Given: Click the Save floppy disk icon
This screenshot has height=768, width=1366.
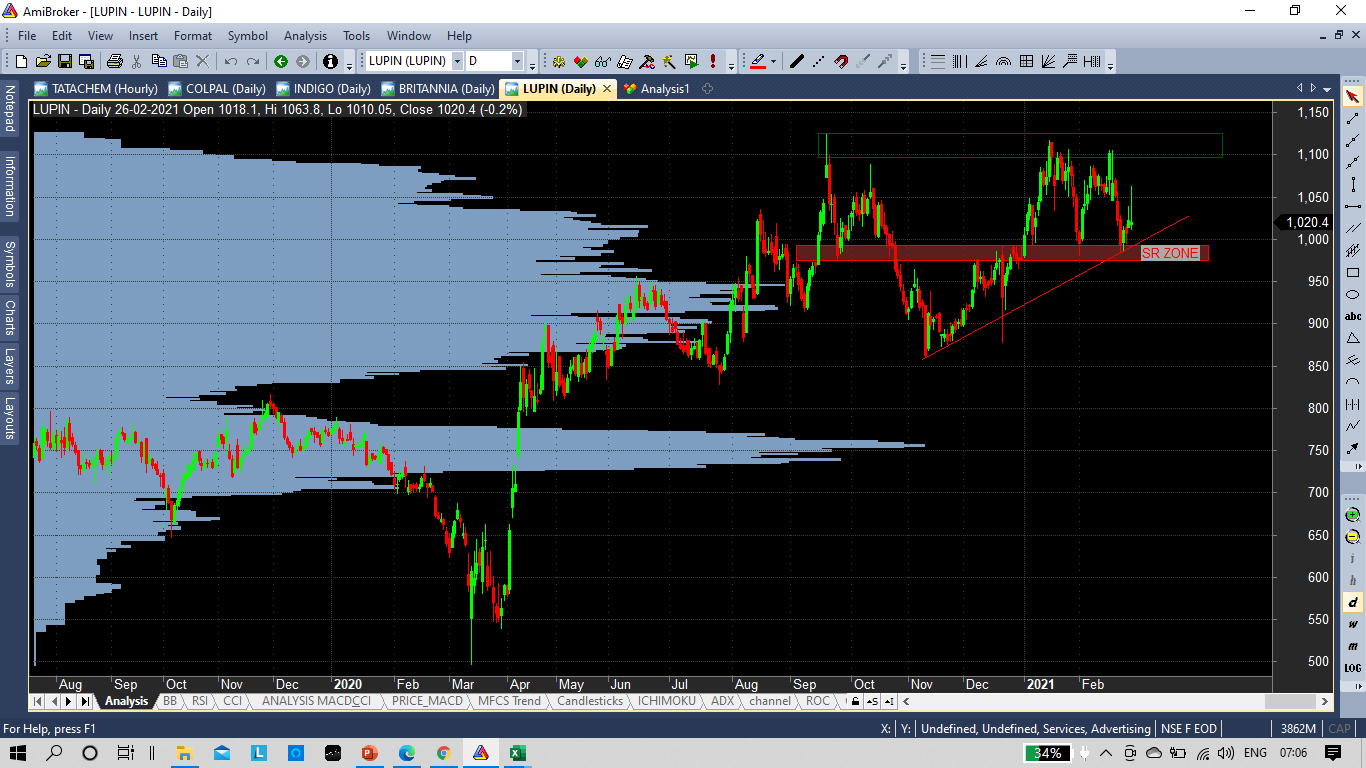Looking at the screenshot, I should pyautogui.click(x=65, y=61).
